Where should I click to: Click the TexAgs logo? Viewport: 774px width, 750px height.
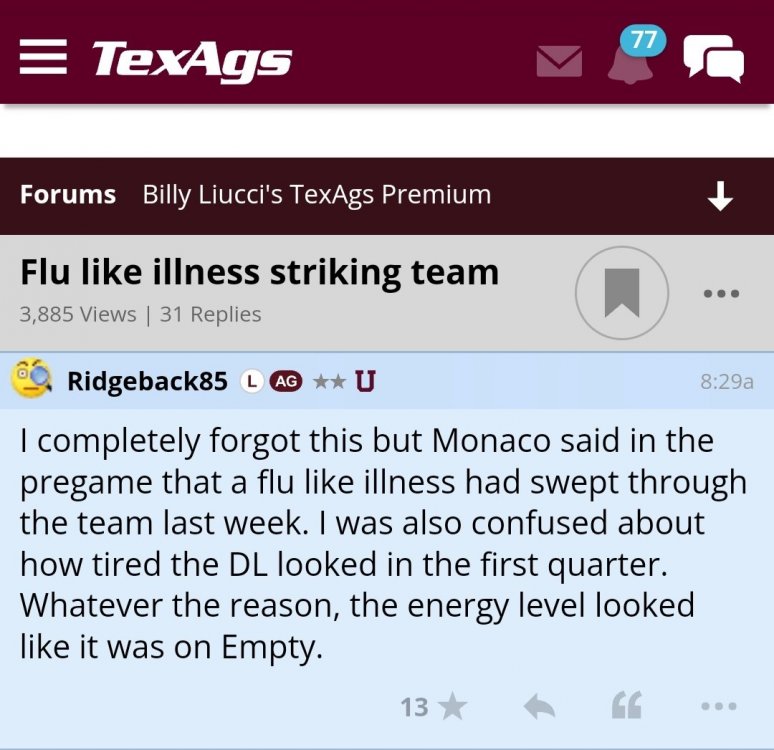191,59
